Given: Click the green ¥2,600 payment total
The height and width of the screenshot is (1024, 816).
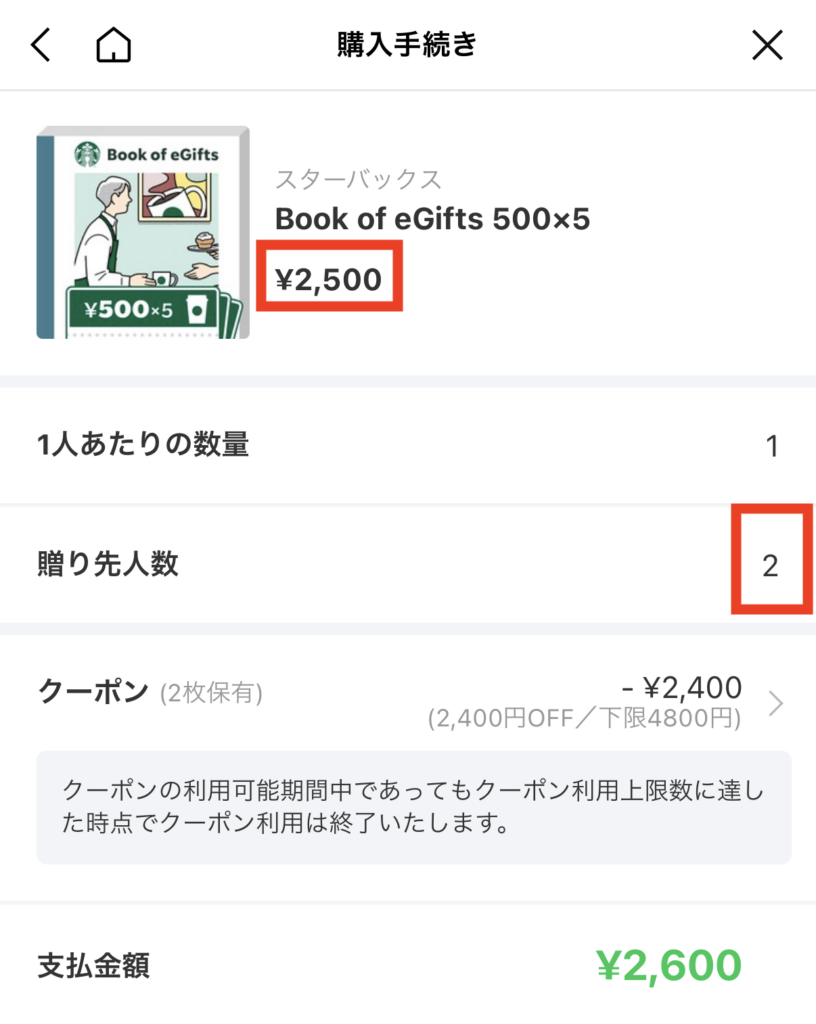Looking at the screenshot, I should [x=668, y=965].
